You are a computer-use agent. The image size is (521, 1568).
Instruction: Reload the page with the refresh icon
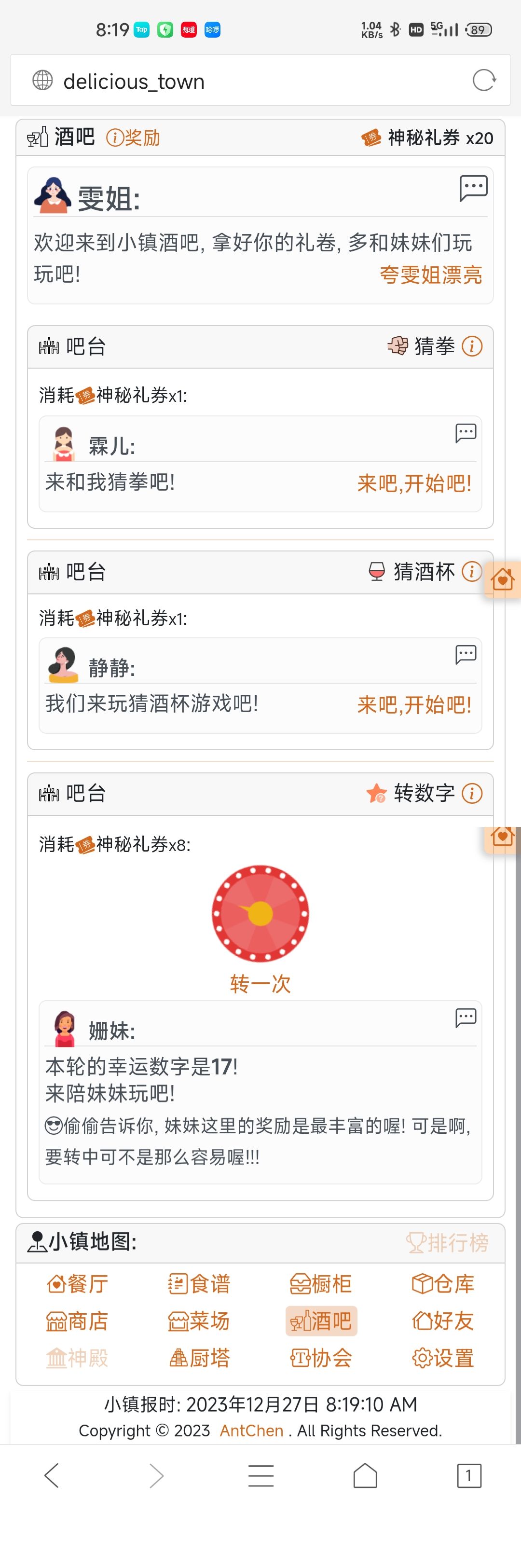(x=484, y=81)
